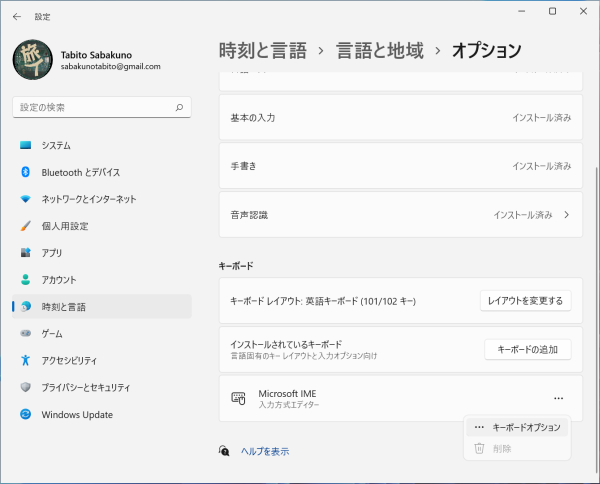
Task: Open ヘルプを表示 link
Action: [x=265, y=451]
